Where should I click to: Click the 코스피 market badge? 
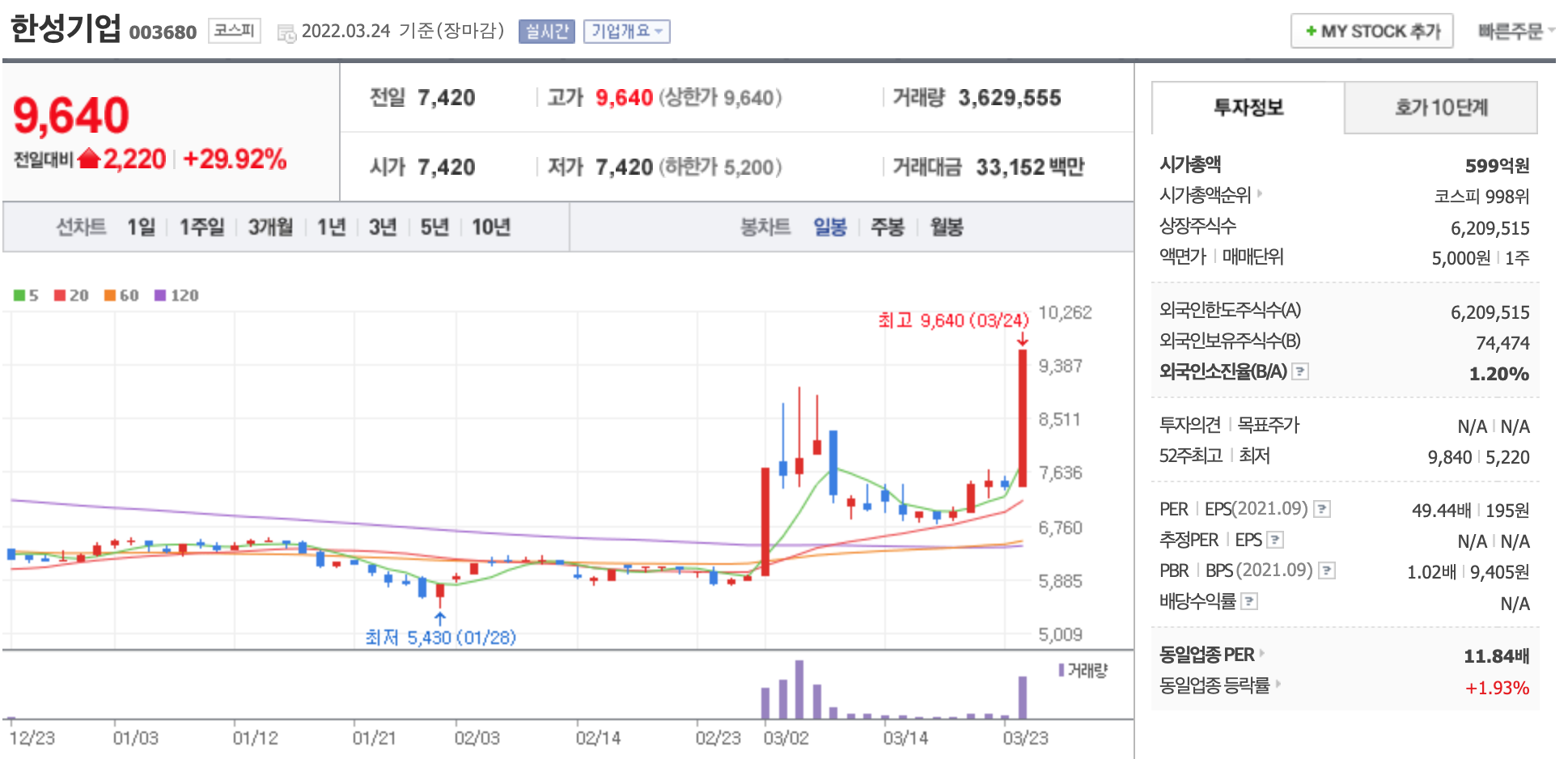(235, 31)
